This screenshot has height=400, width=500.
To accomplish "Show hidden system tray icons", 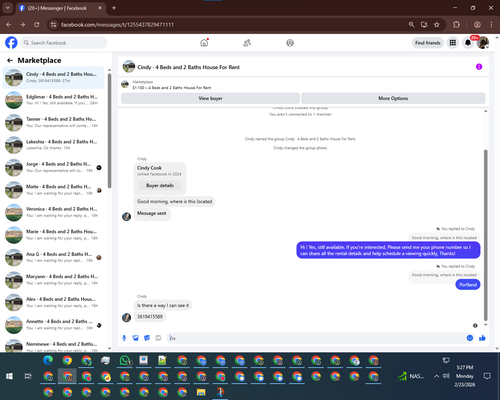I will pyautogui.click(x=436, y=376).
